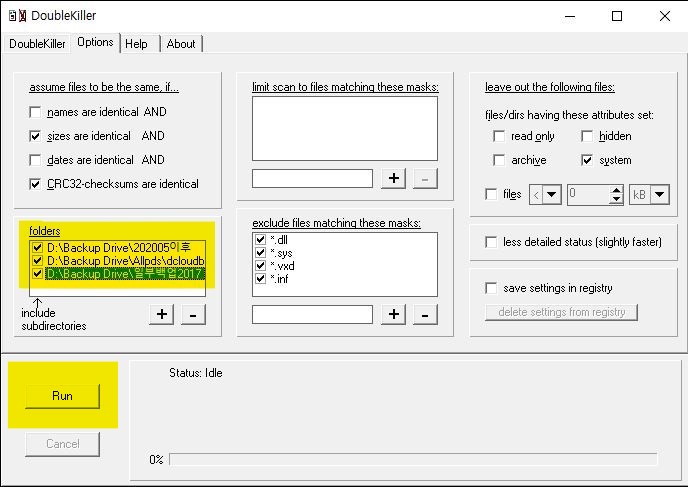Click 'delete settings from registry' button

[x=561, y=312]
